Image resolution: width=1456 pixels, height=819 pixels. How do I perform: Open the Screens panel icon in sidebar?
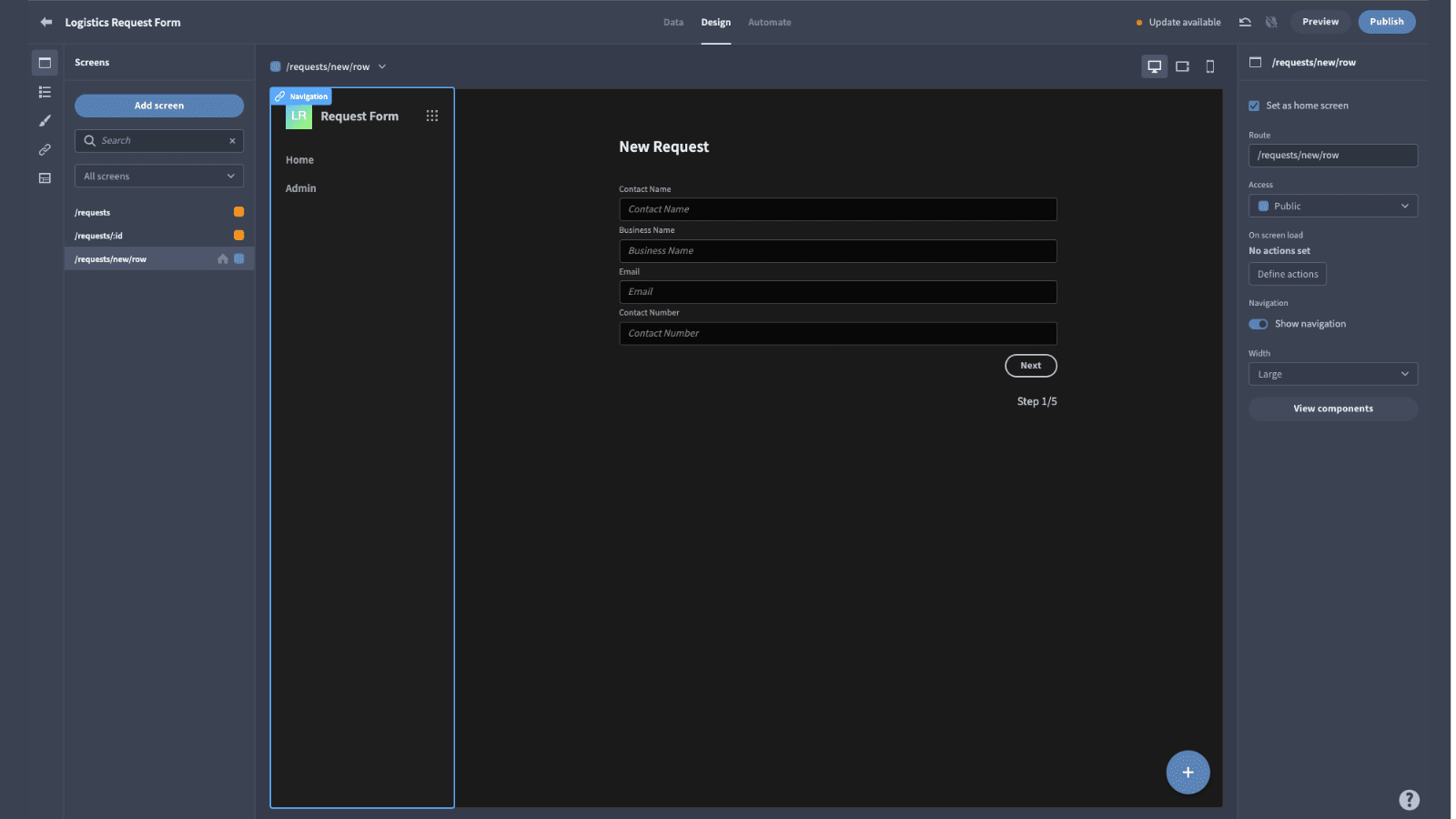[x=45, y=63]
